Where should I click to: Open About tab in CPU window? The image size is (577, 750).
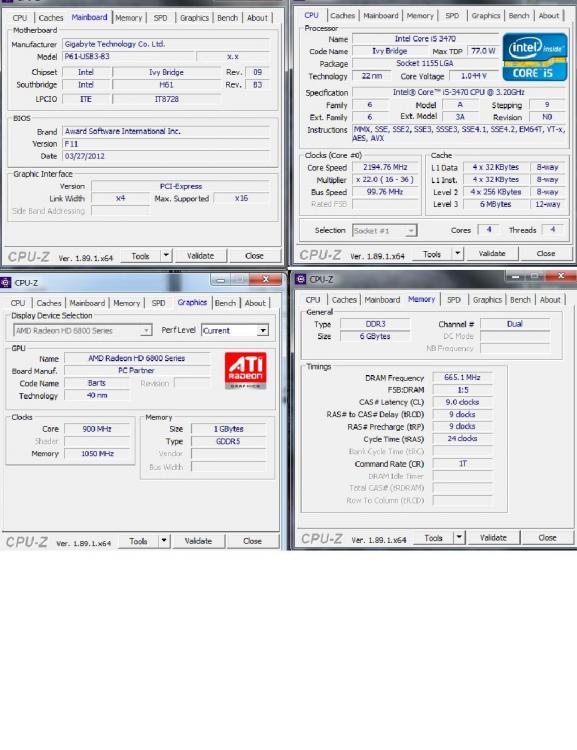(549, 16)
